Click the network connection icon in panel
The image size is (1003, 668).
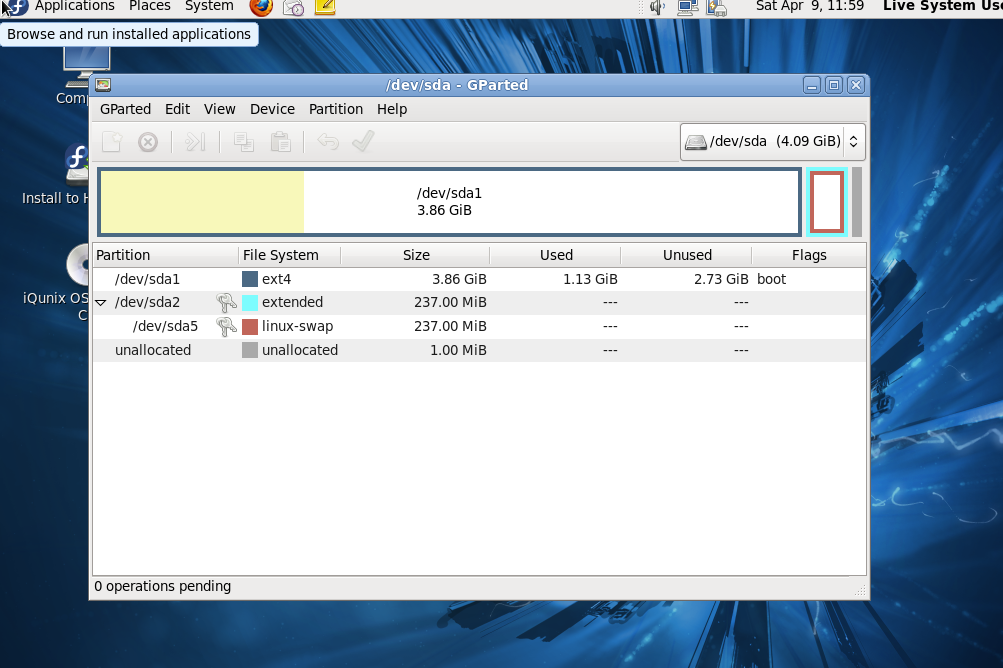pos(688,7)
